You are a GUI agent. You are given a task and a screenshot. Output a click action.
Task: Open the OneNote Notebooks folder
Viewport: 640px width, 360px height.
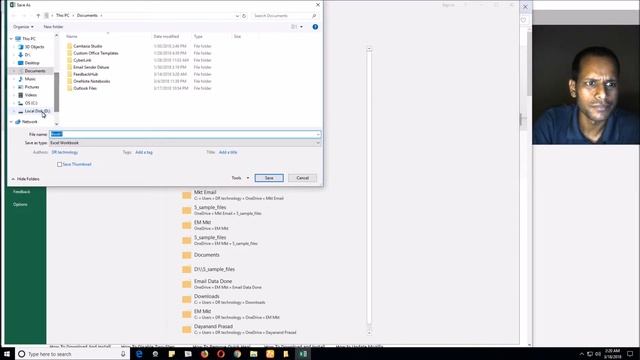click(x=91, y=81)
